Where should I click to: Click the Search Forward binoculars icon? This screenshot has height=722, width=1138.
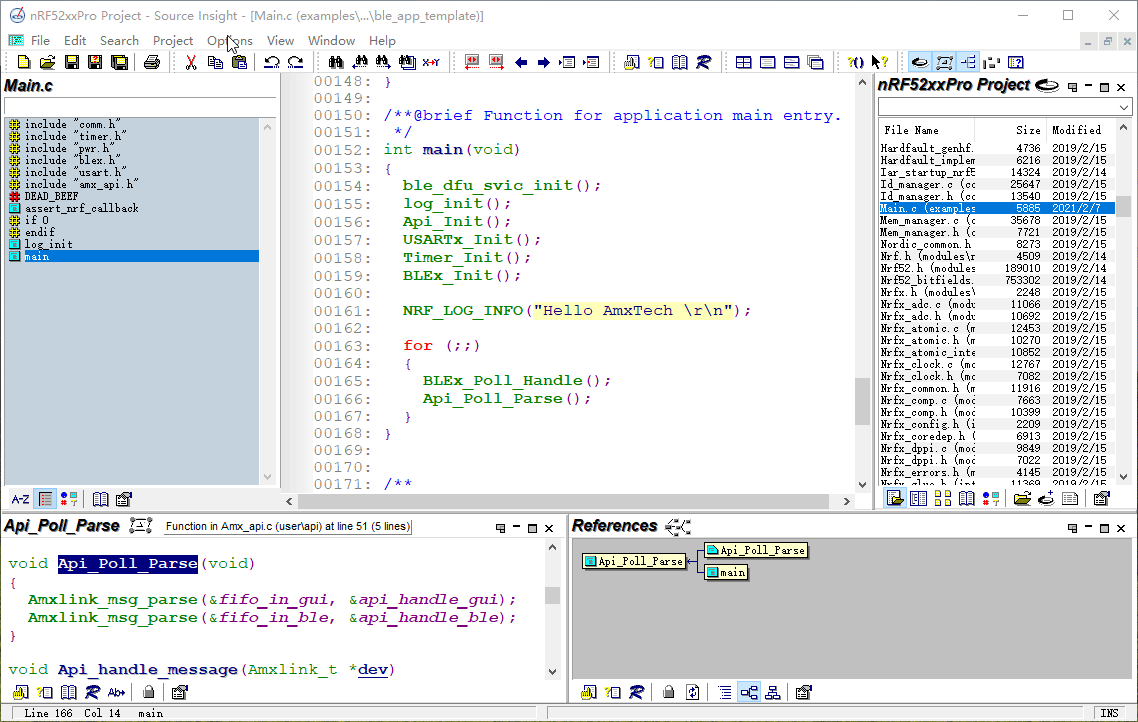pos(382,62)
